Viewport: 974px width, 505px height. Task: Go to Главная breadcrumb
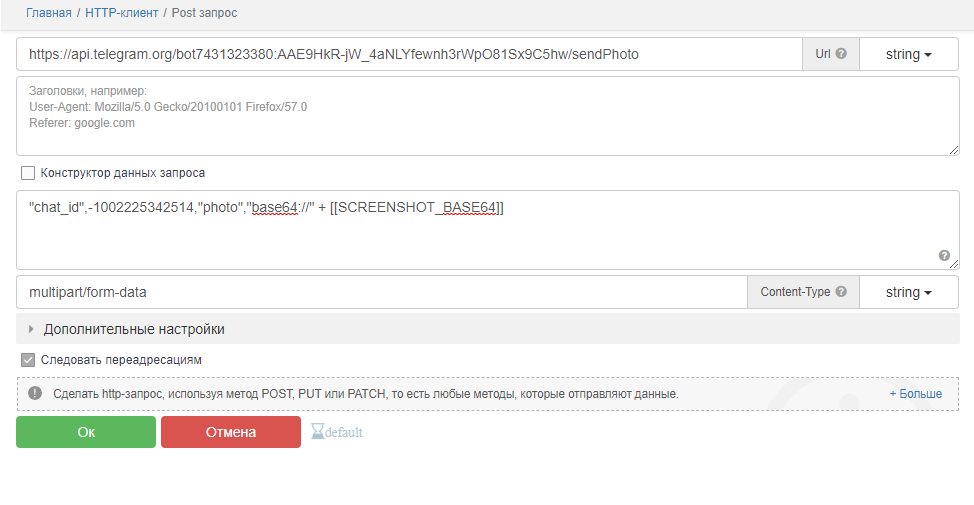(x=49, y=13)
